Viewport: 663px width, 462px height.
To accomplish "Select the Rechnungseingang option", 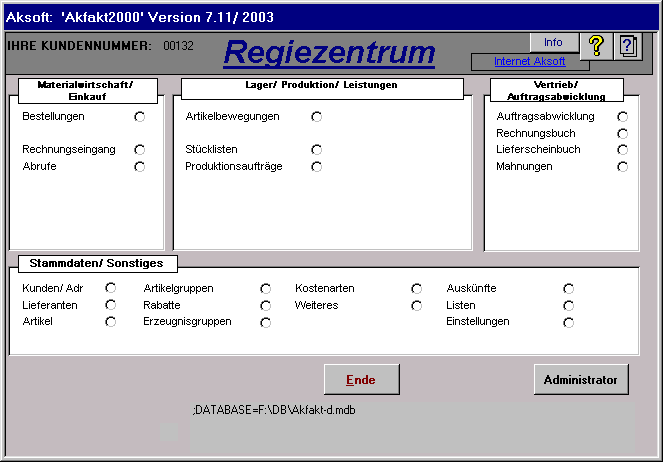I will [x=139, y=150].
